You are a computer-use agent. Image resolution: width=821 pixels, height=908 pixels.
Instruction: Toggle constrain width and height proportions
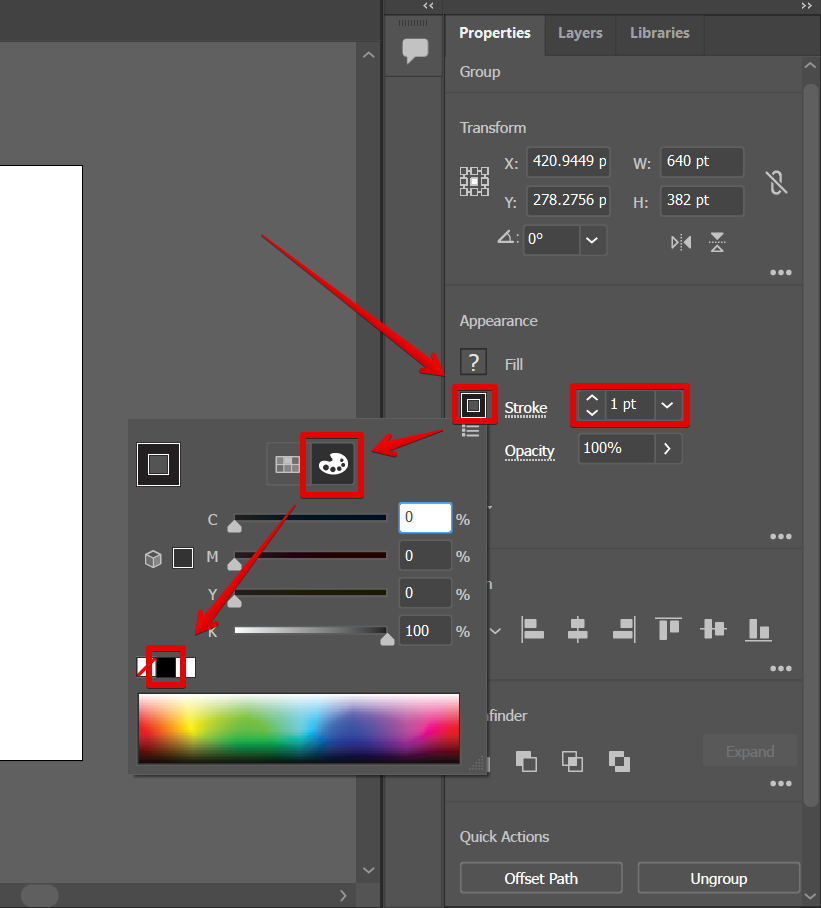[776, 182]
